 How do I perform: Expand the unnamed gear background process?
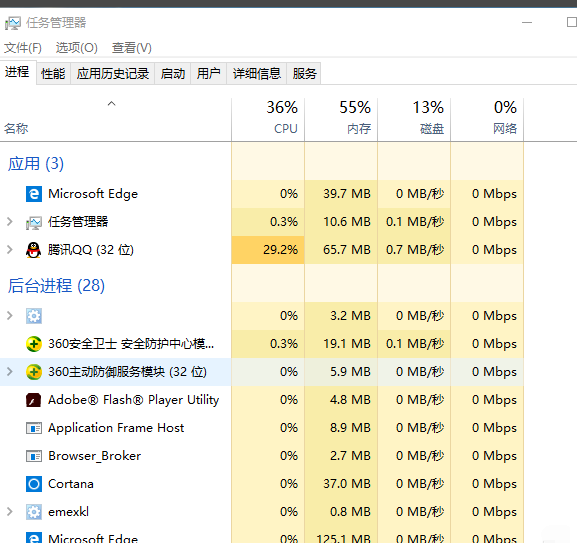click(x=10, y=316)
